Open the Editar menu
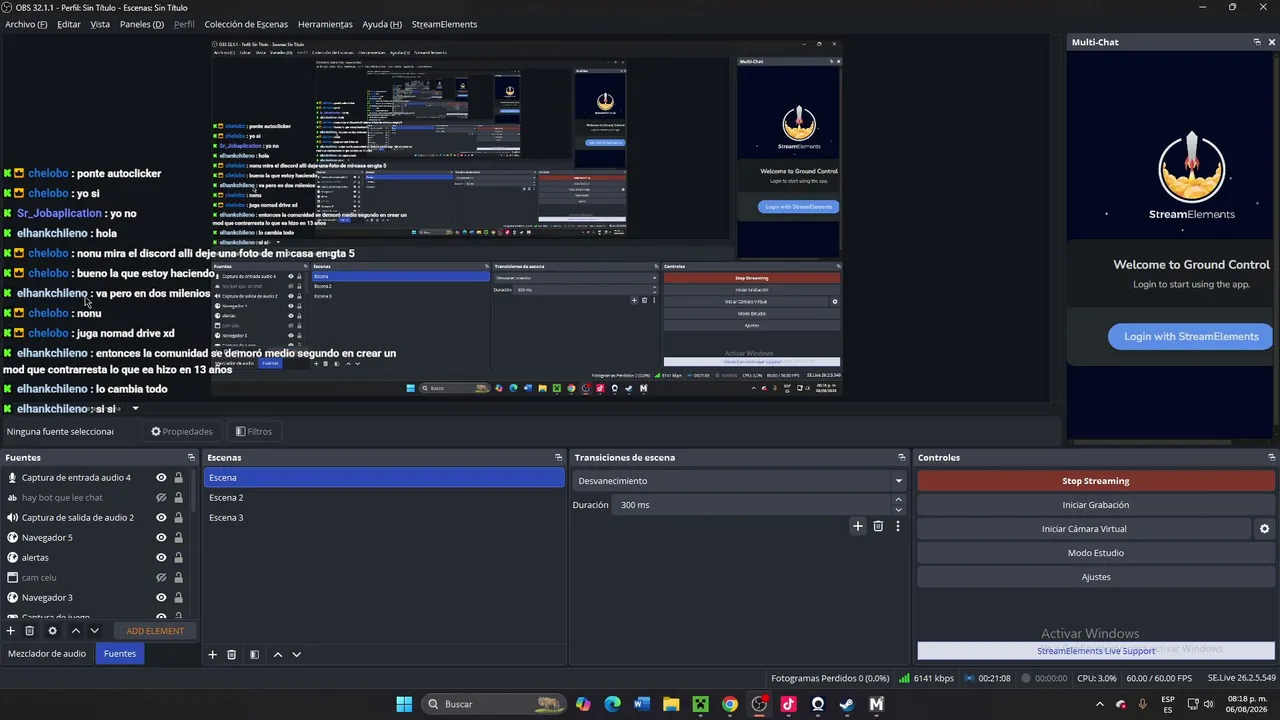The image size is (1280, 720). (x=69, y=24)
